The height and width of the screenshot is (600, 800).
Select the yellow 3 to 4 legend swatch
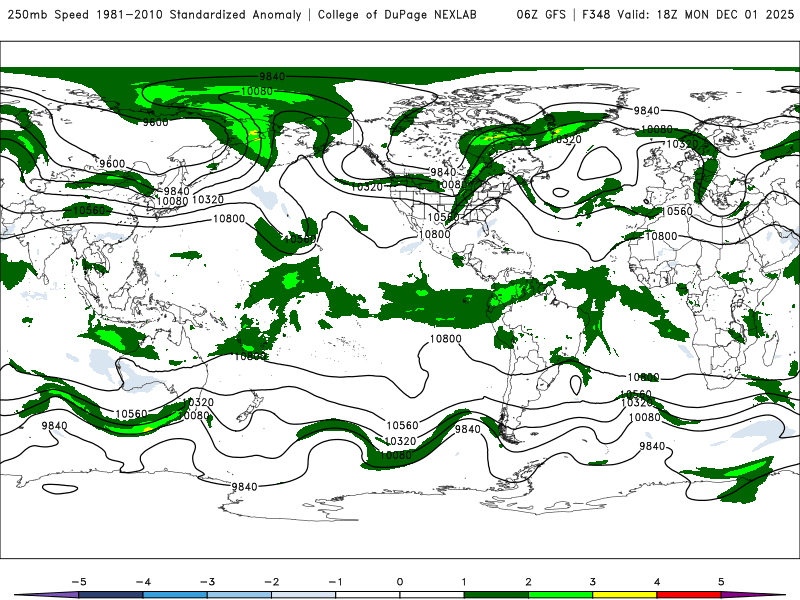point(624,595)
